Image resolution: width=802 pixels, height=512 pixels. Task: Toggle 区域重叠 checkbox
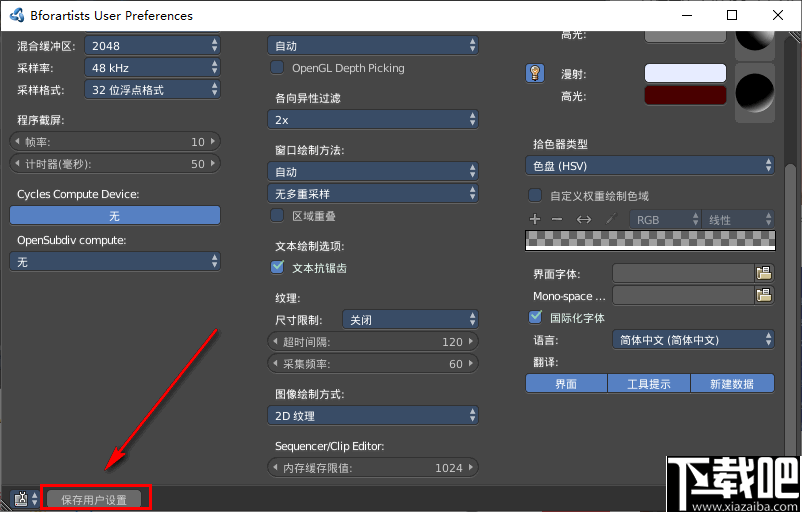[x=277, y=215]
